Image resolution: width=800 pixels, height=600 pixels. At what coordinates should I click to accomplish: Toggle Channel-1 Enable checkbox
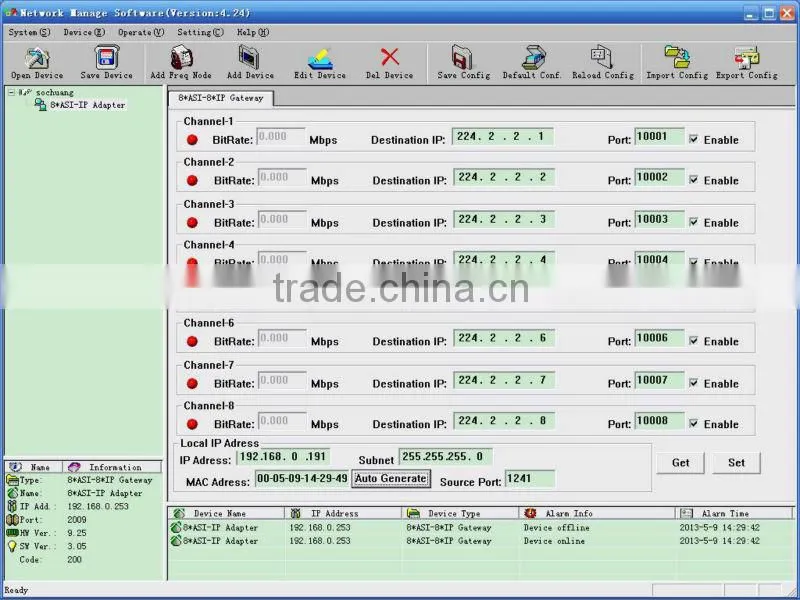[693, 139]
